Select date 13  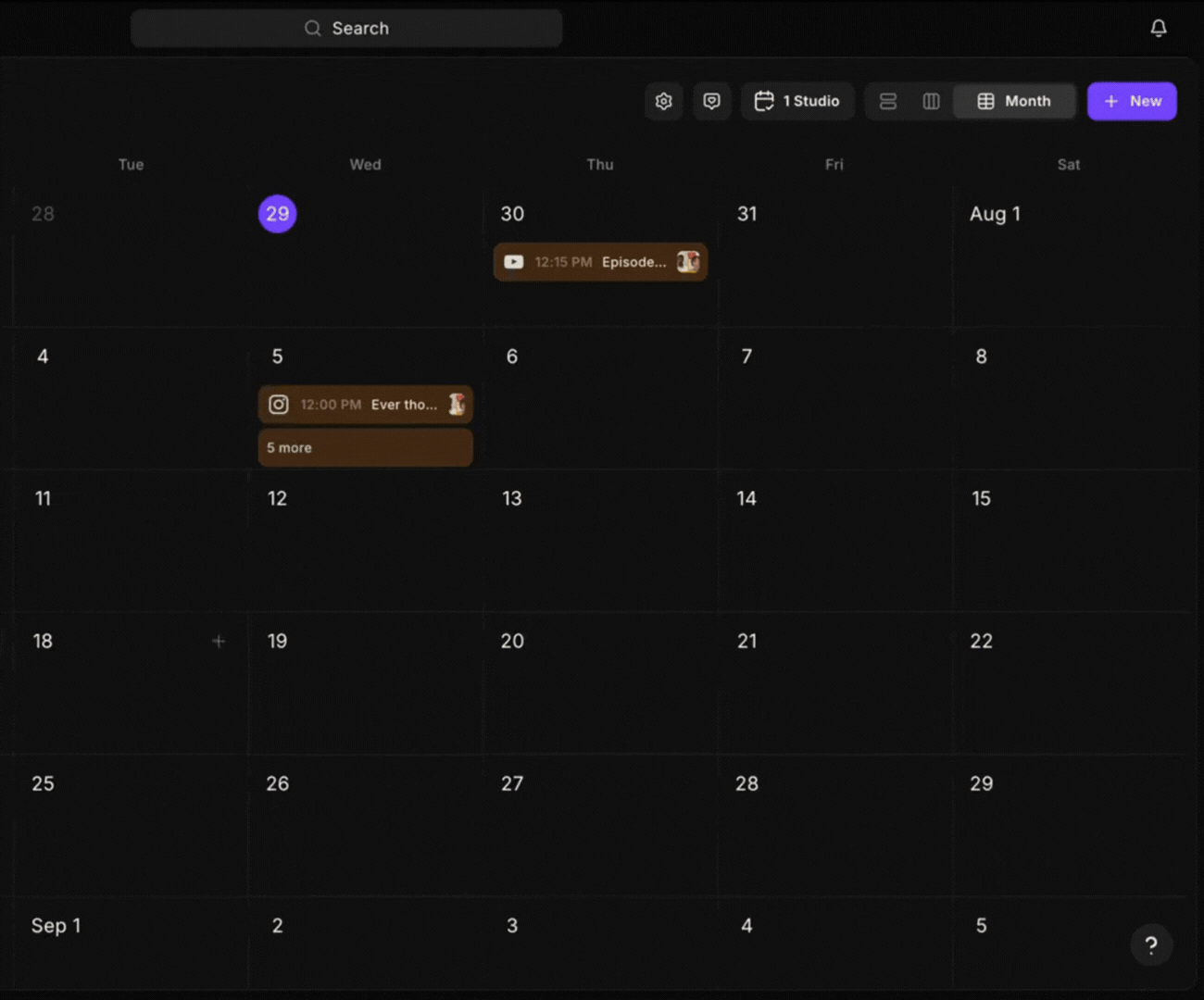point(512,498)
